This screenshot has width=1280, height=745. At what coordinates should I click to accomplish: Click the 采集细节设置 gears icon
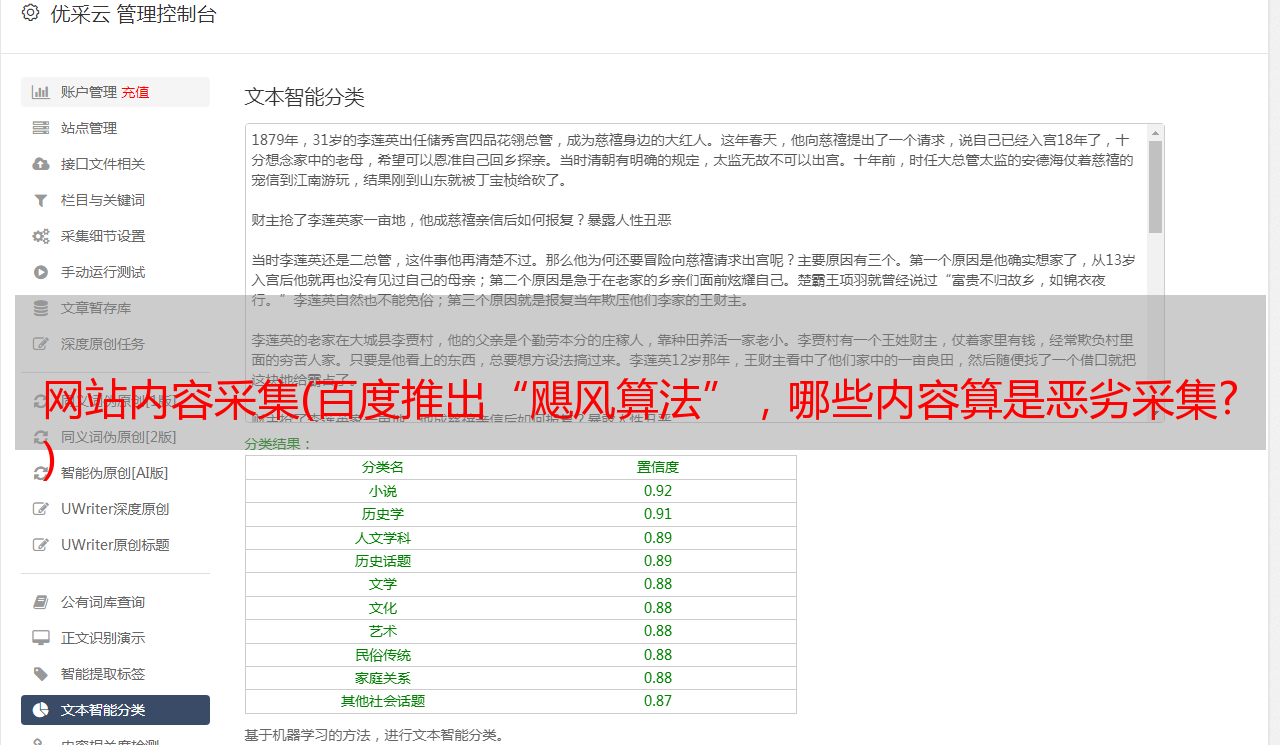click(x=41, y=236)
